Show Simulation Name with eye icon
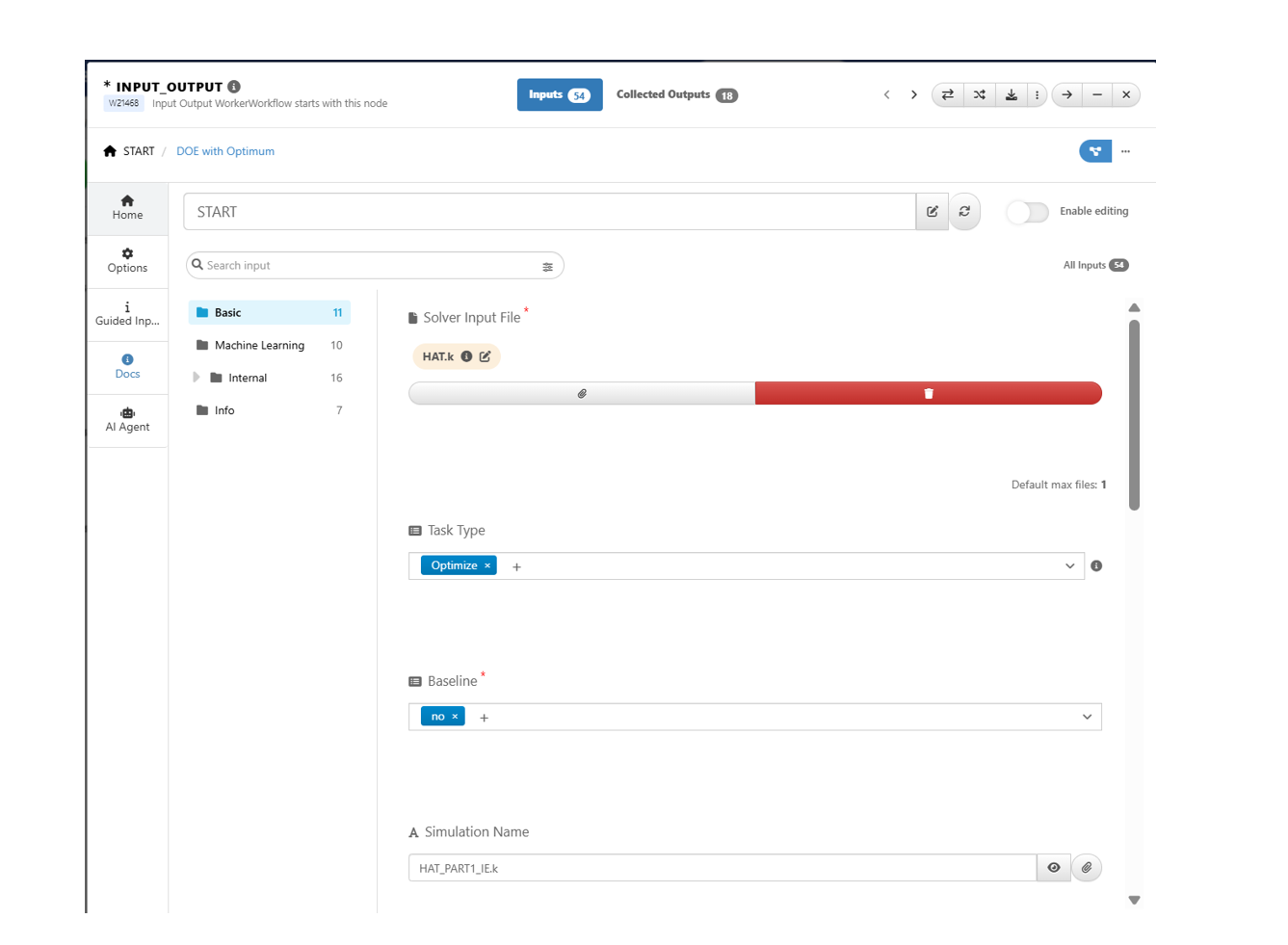 tap(1053, 868)
